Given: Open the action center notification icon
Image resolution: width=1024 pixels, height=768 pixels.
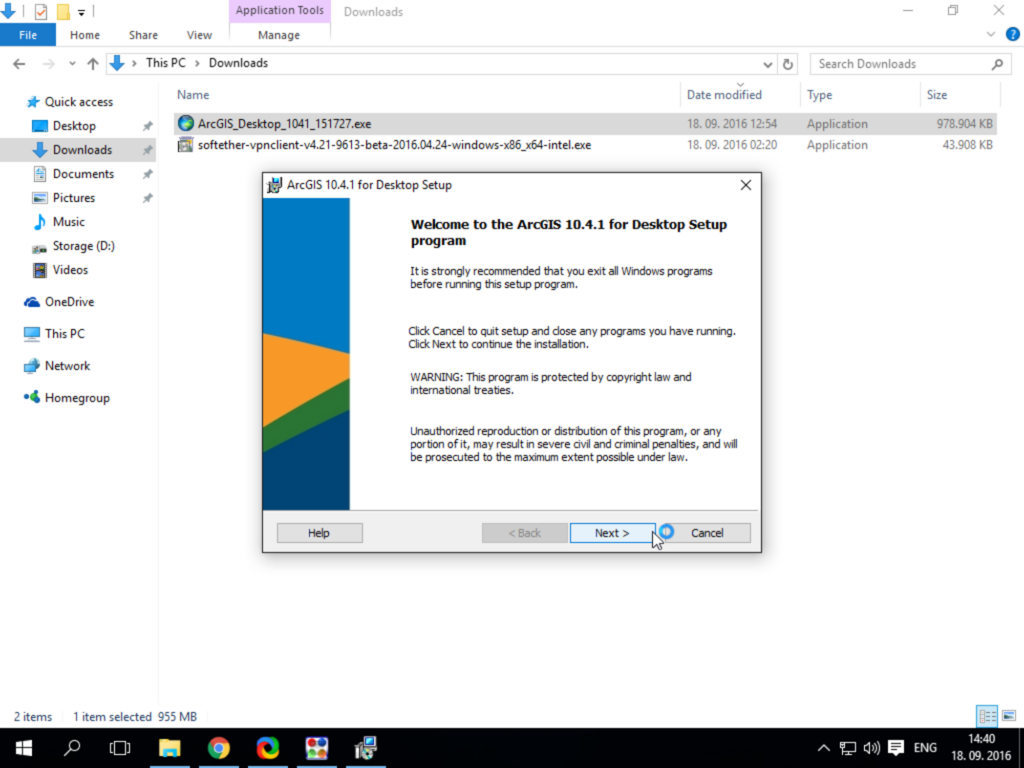Looking at the screenshot, I should 896,748.
